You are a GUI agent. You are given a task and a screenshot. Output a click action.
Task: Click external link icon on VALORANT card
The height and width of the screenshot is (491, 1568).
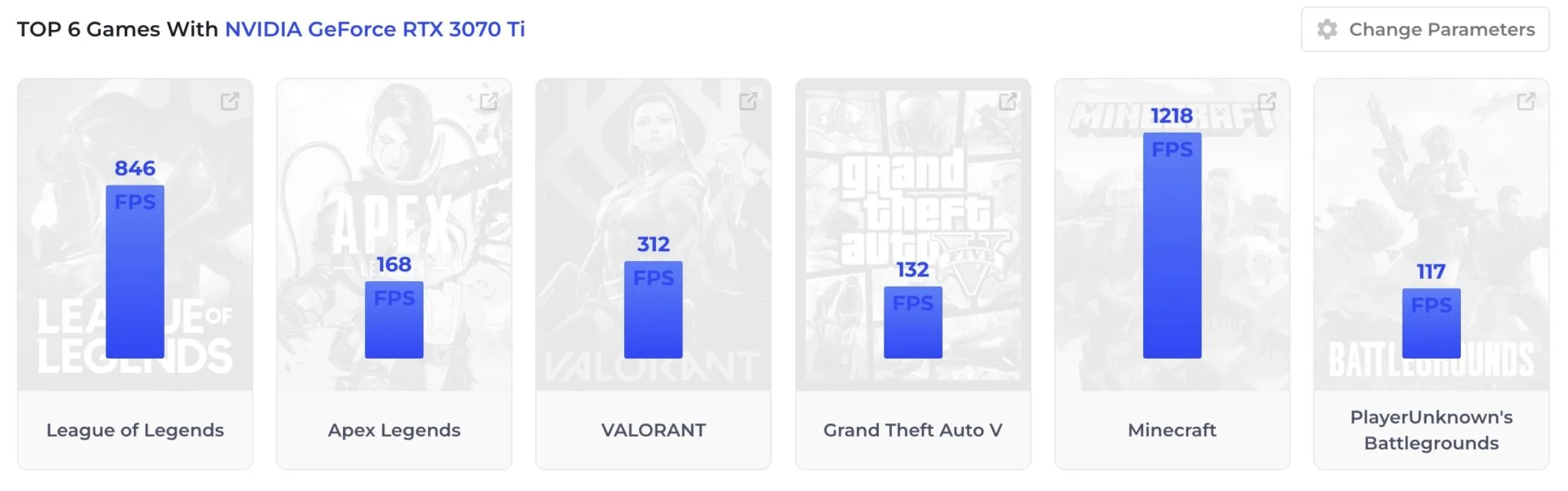pos(748,101)
